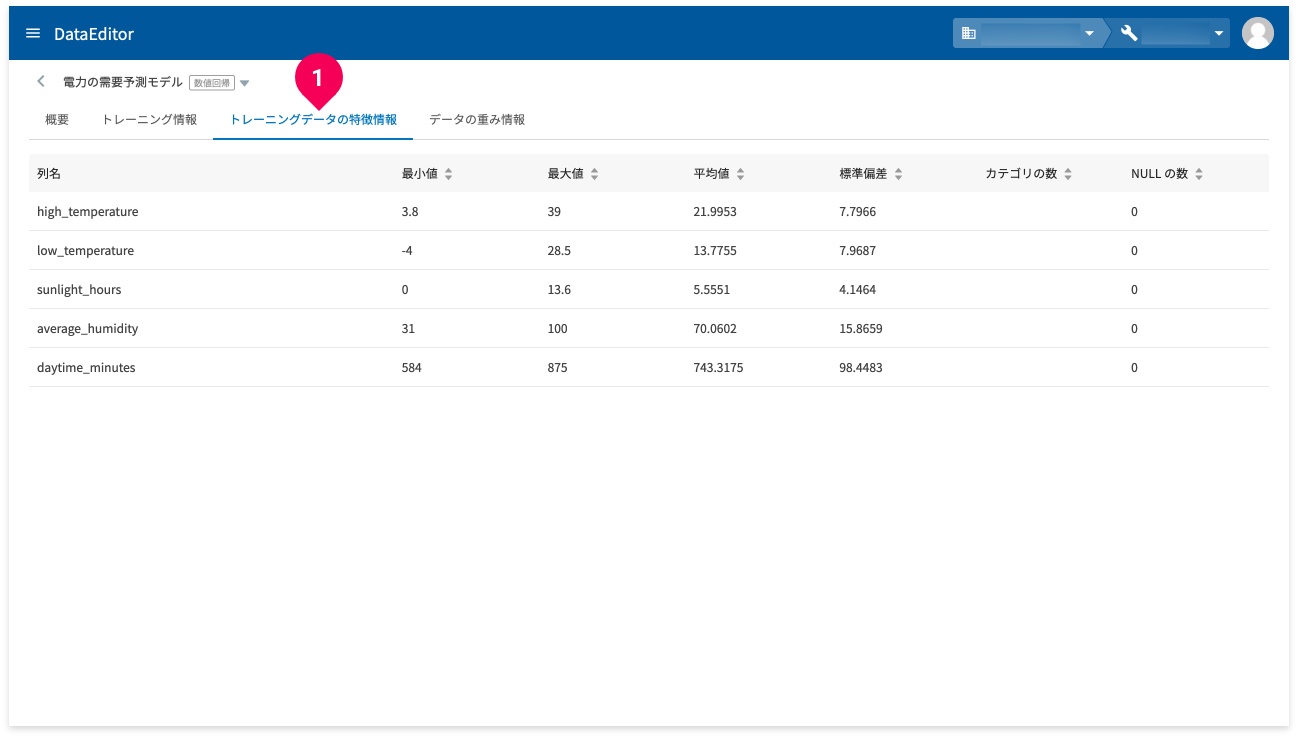Click the 21.9953 average cell

pos(715,212)
